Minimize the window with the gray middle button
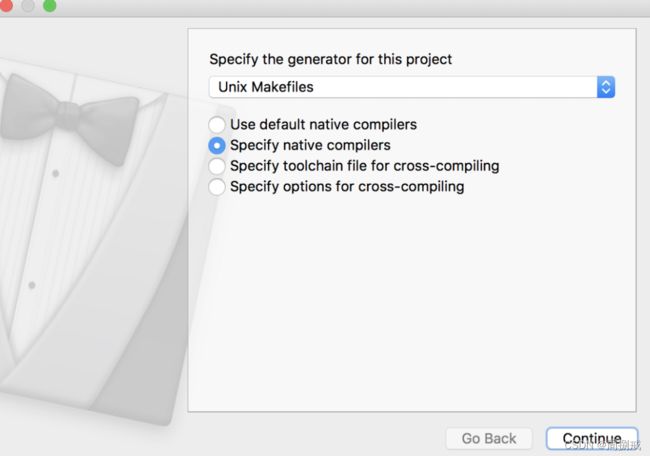The height and width of the screenshot is (456, 650). (x=28, y=5)
